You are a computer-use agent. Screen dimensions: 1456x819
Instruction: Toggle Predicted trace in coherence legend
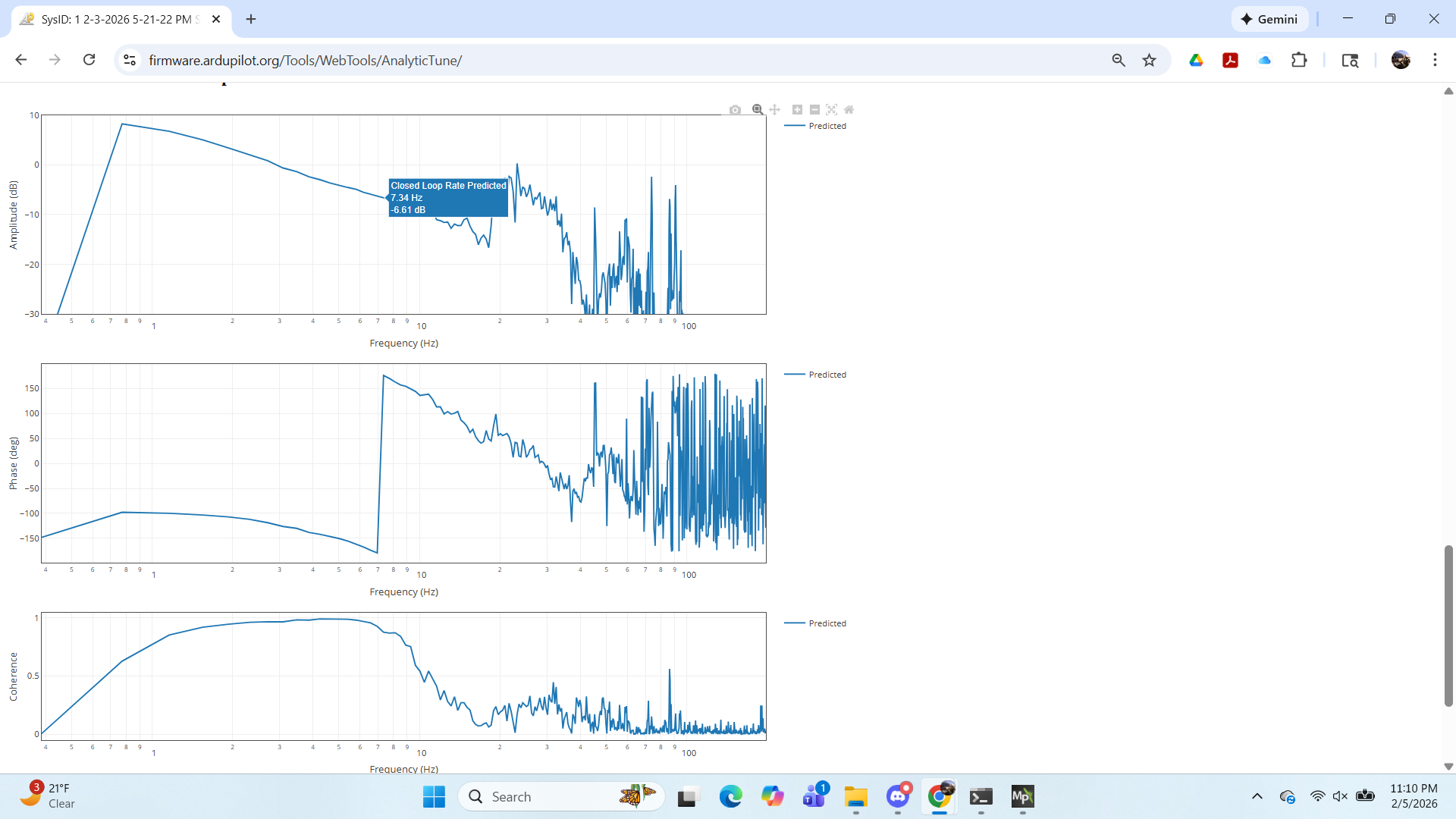point(827,623)
